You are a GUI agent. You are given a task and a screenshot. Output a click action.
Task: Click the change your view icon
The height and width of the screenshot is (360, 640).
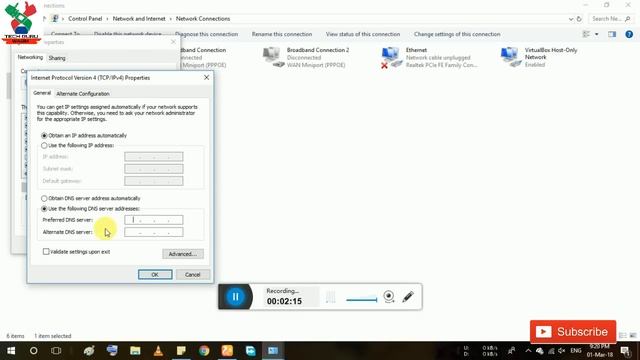(587, 34)
